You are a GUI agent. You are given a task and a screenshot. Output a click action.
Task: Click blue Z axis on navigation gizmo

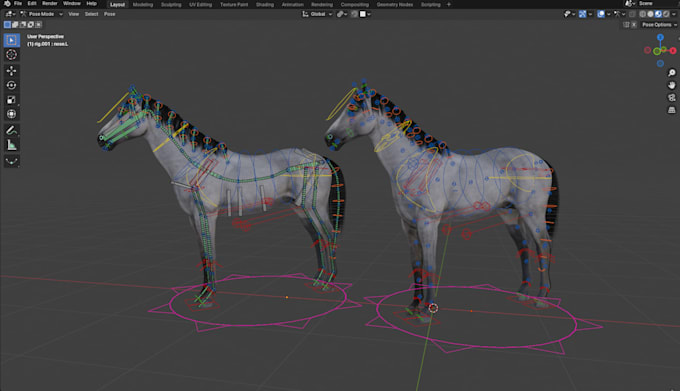pos(660,38)
